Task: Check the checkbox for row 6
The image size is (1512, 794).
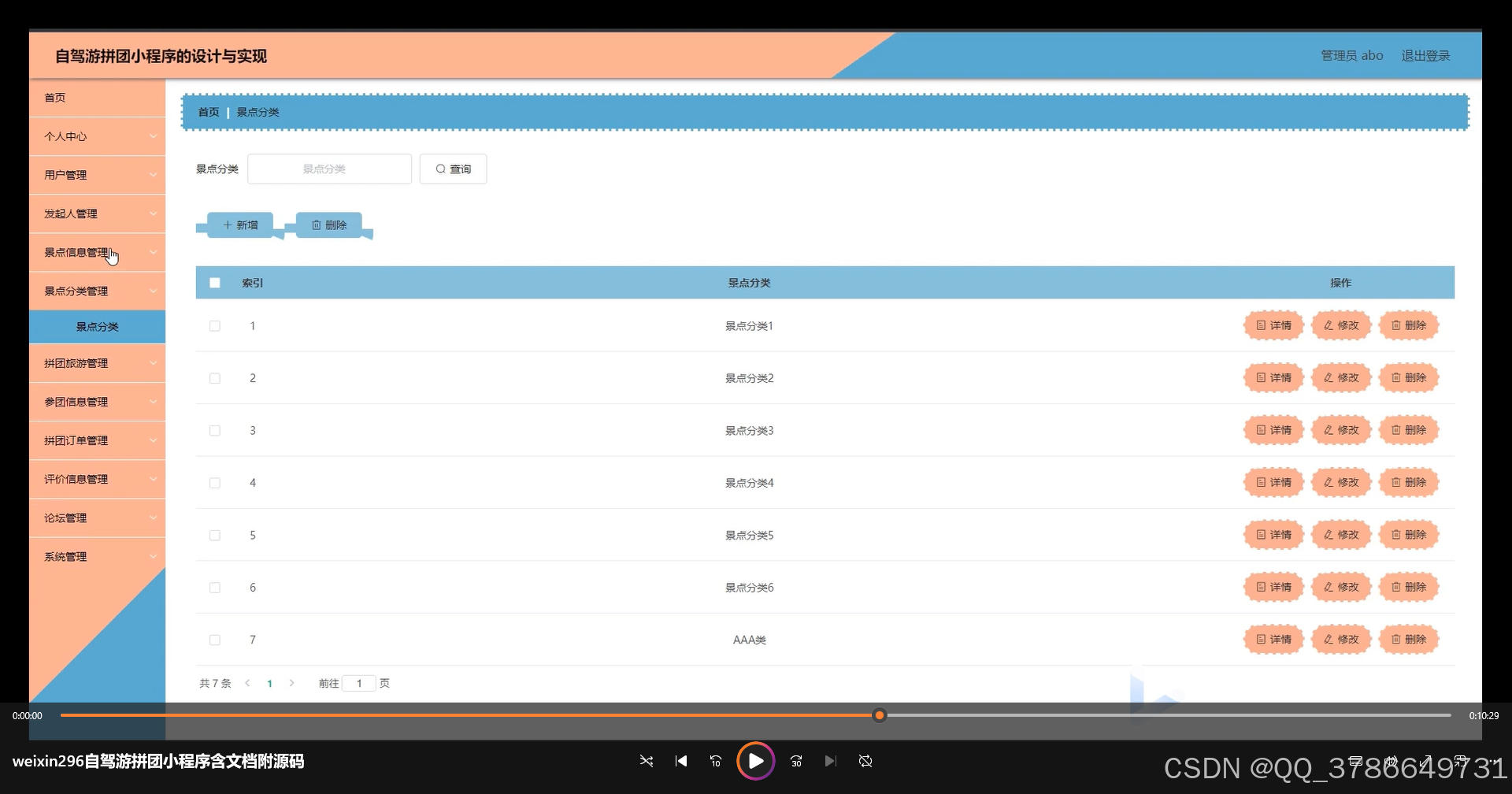Action: 215,588
